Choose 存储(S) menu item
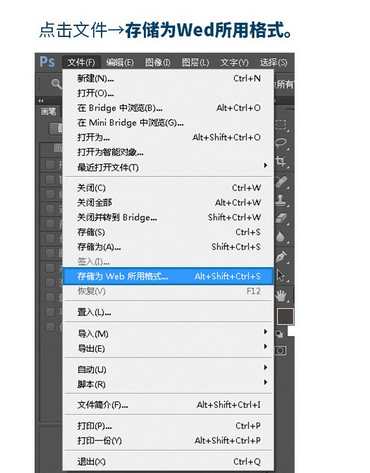Screen dimensions: 370x473 [168, 232]
